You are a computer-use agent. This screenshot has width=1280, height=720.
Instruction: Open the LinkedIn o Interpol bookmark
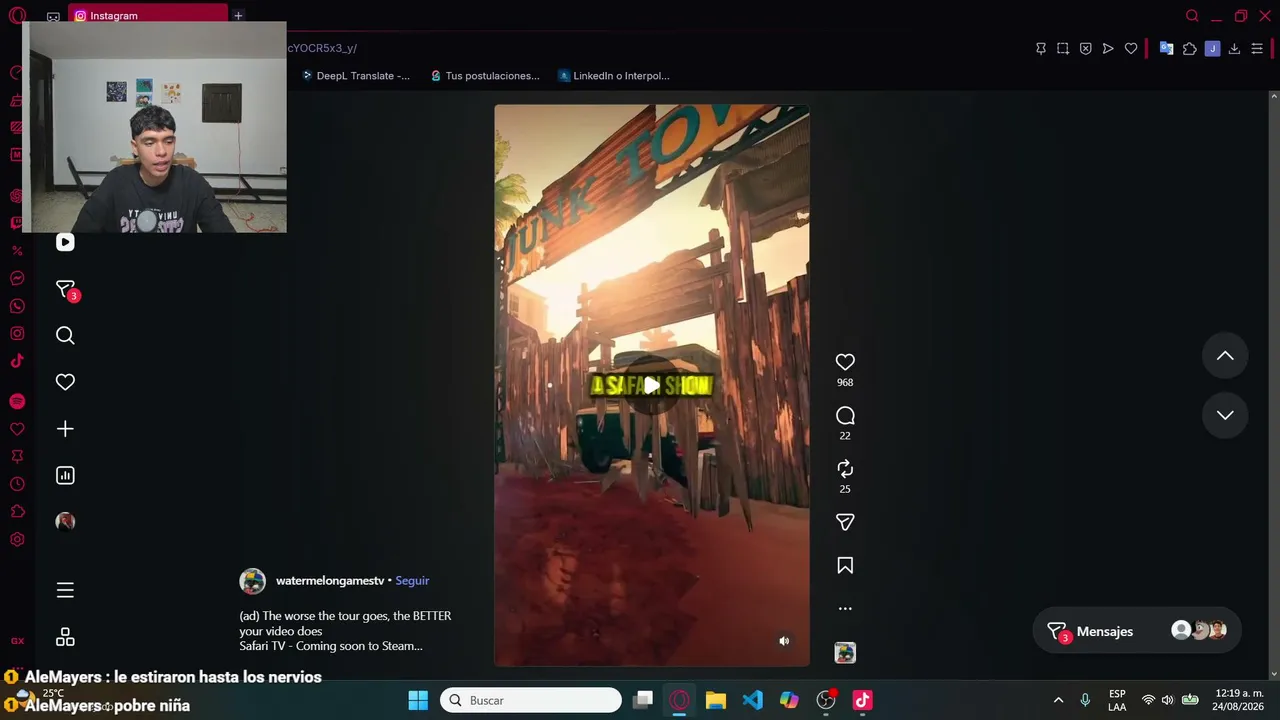(x=614, y=76)
